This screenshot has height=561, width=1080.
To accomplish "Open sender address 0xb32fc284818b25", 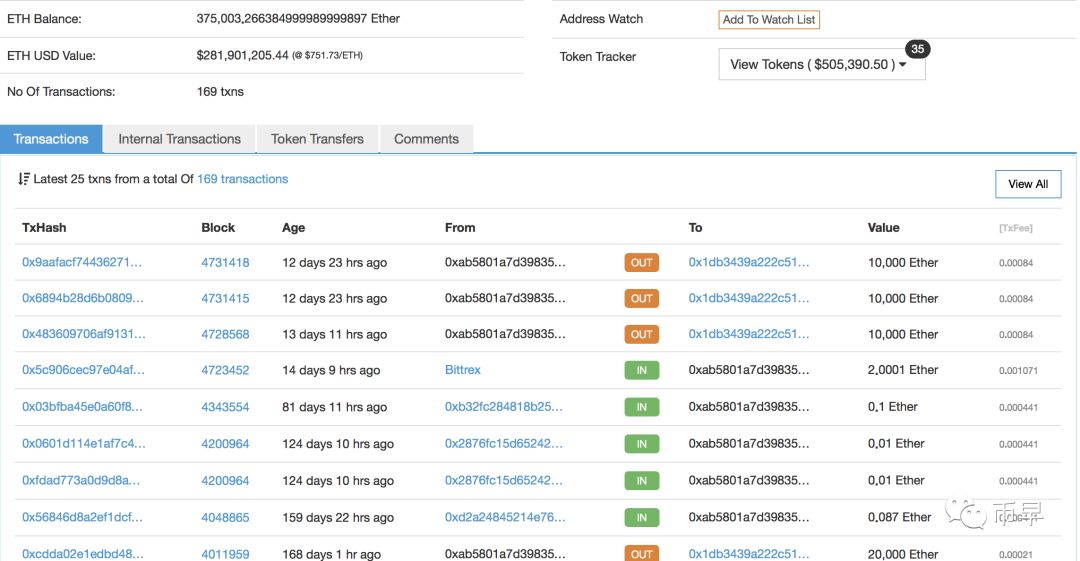I will point(504,407).
